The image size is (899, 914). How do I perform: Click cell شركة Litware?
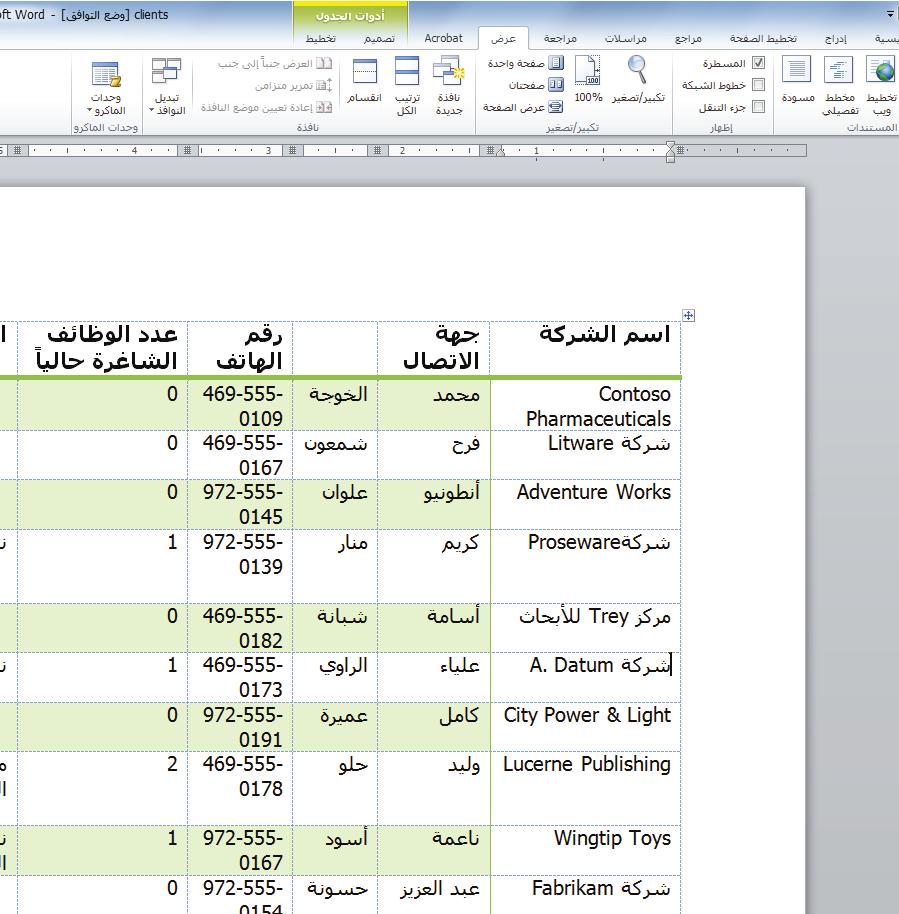coord(609,444)
